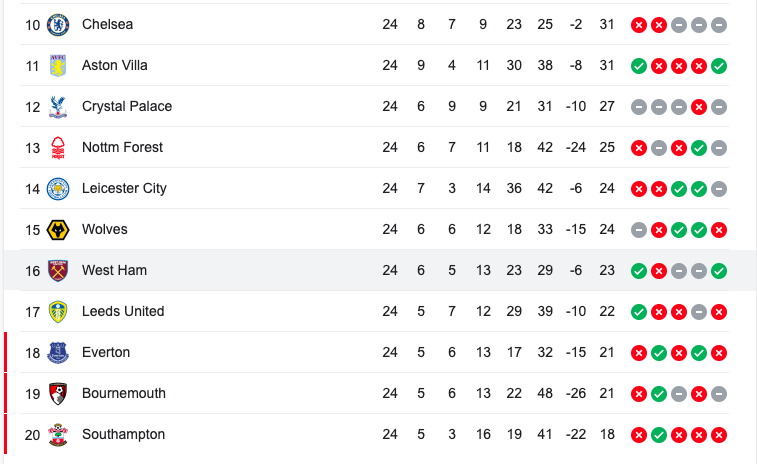The height and width of the screenshot is (464, 757).
Task: Open the Chelsea team name link
Action: click(107, 24)
